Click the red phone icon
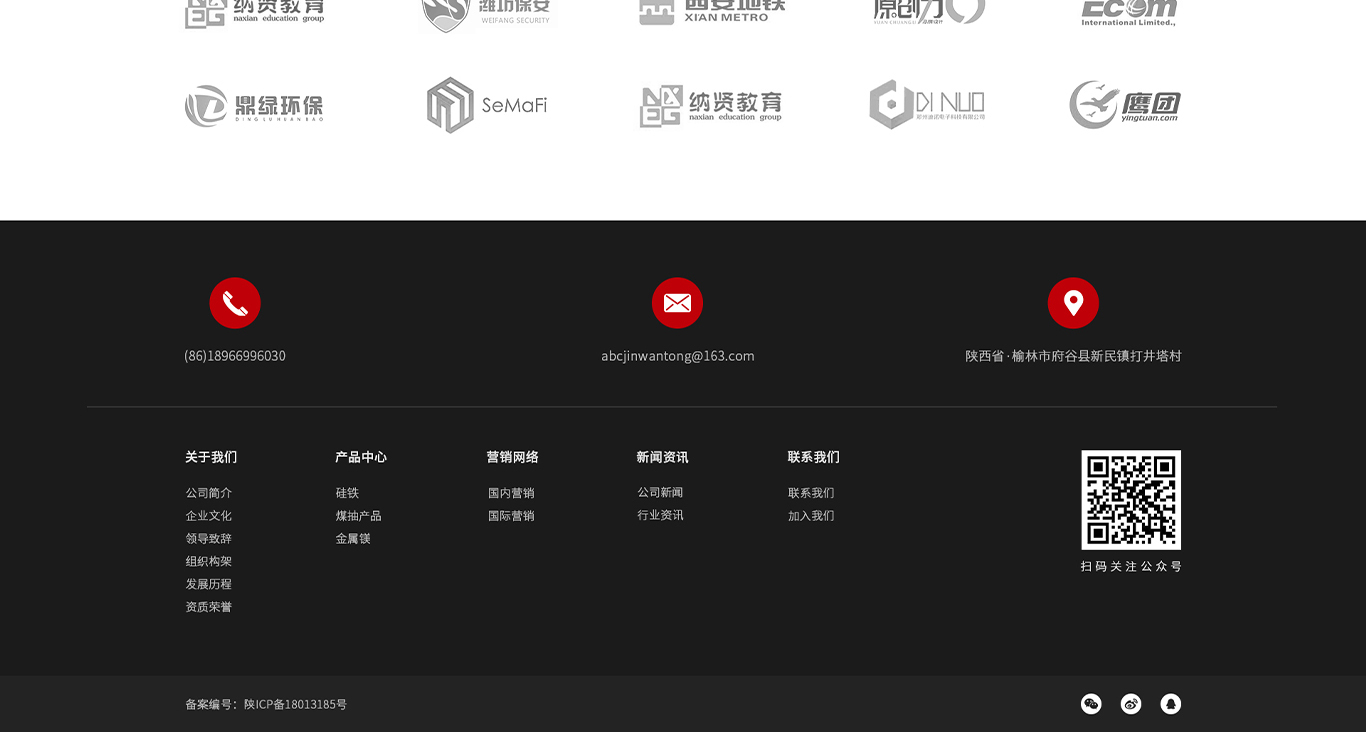The image size is (1366, 732). pos(235,303)
